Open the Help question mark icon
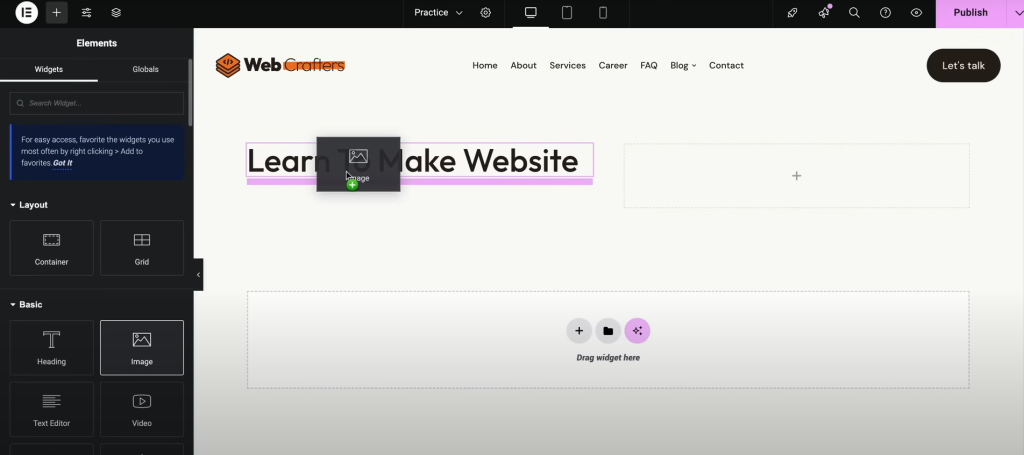This screenshot has height=455, width=1024. (886, 12)
